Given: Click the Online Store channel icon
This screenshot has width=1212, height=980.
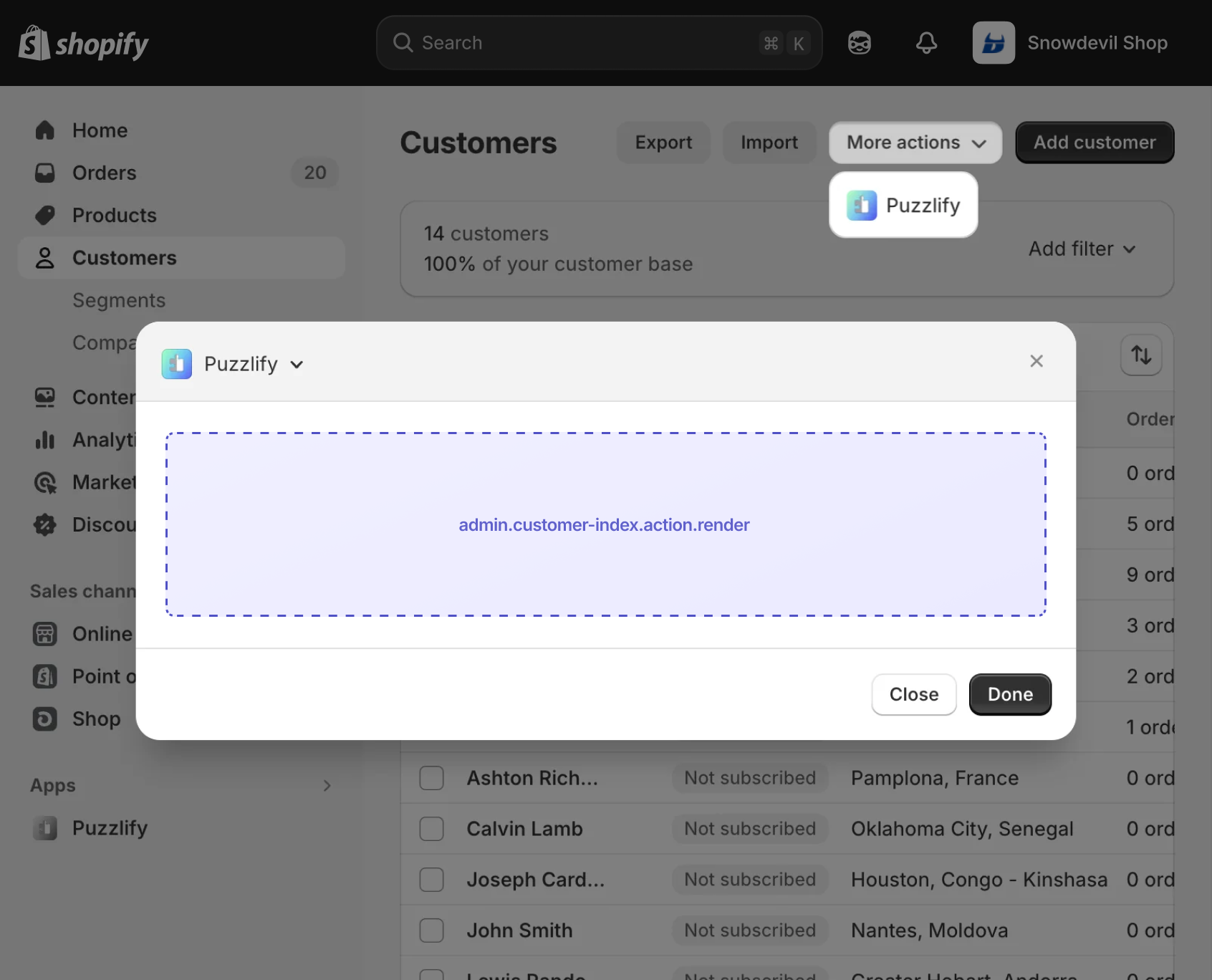Looking at the screenshot, I should click(45, 634).
